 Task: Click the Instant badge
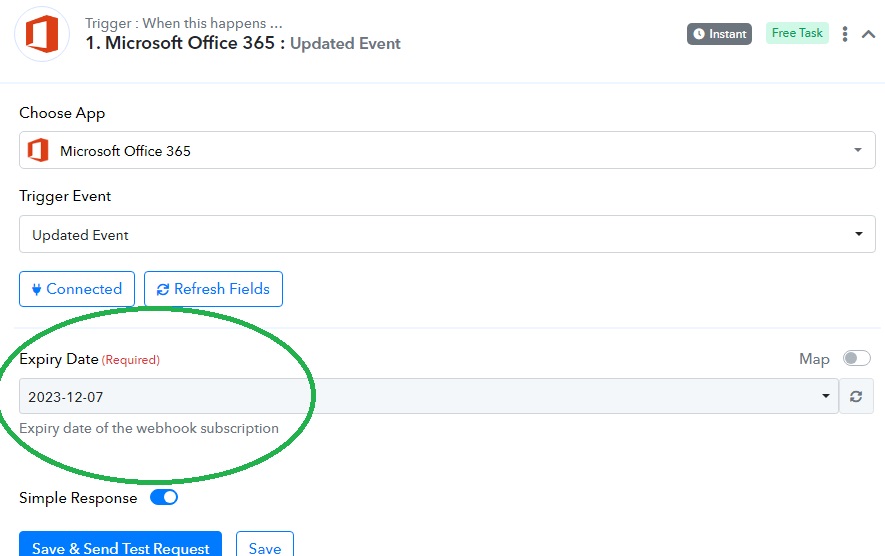click(719, 34)
